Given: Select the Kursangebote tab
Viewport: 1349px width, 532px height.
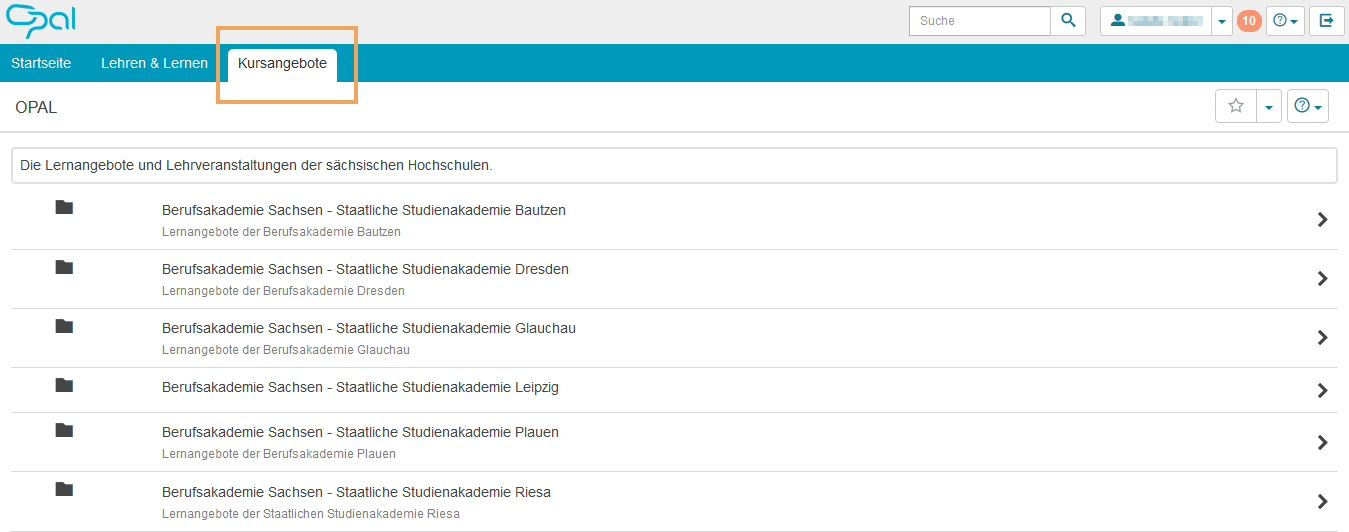Looking at the screenshot, I should pyautogui.click(x=282, y=63).
